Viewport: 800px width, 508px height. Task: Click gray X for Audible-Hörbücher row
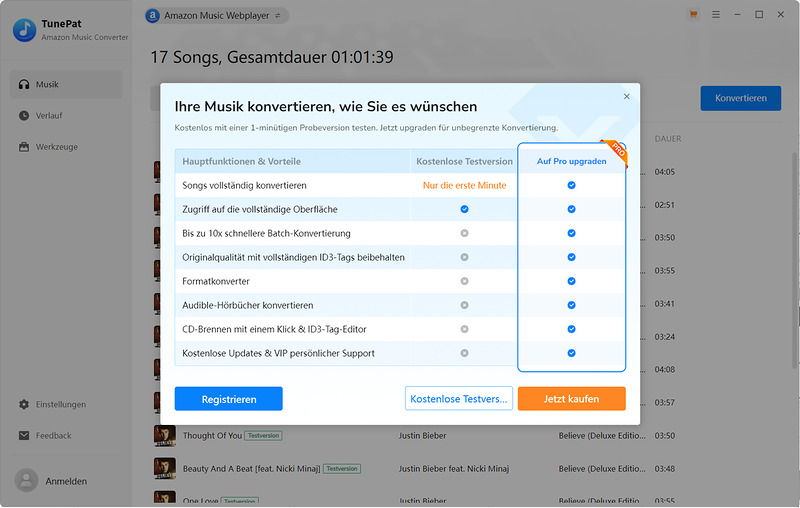pos(464,305)
